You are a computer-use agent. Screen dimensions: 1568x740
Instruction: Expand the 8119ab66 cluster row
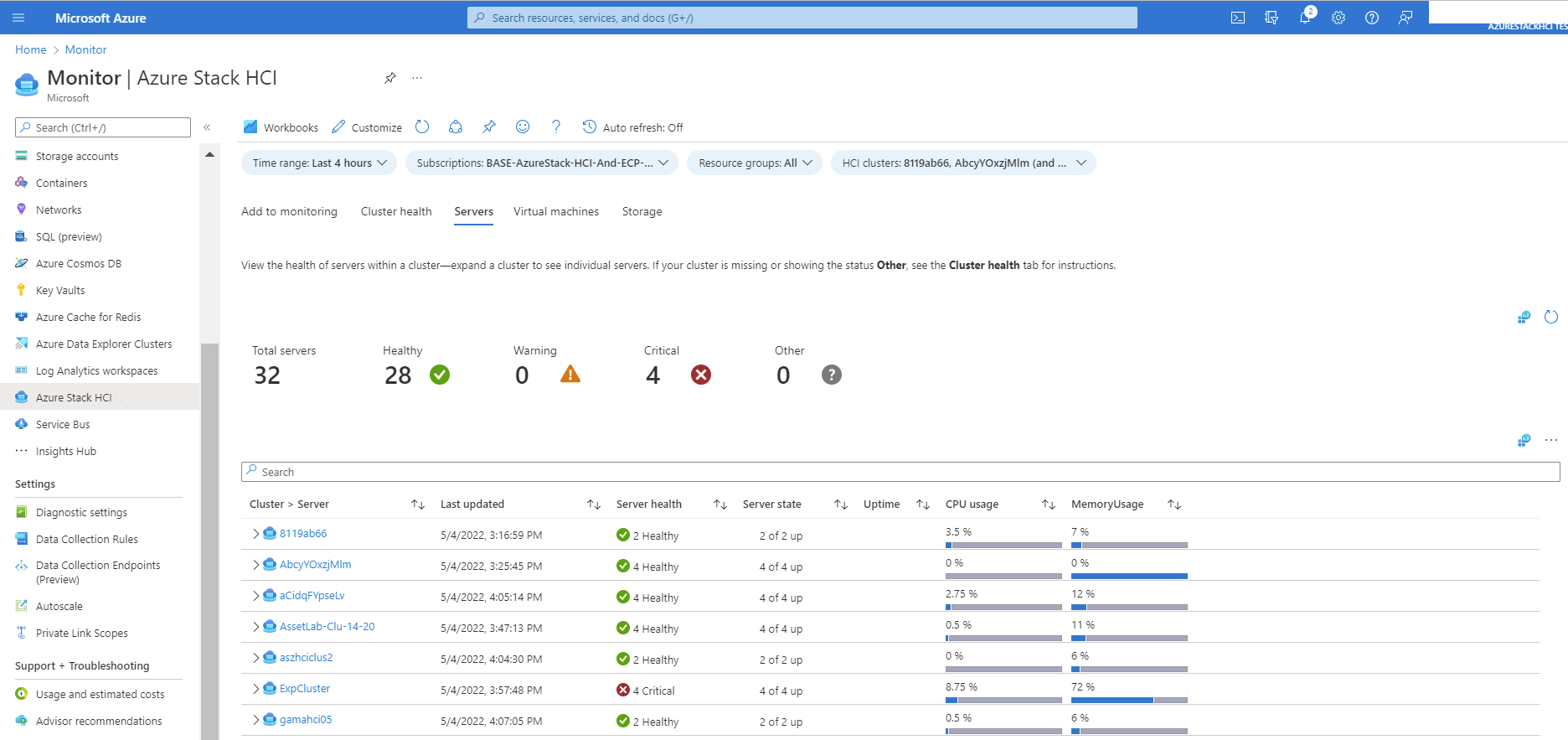(x=255, y=534)
